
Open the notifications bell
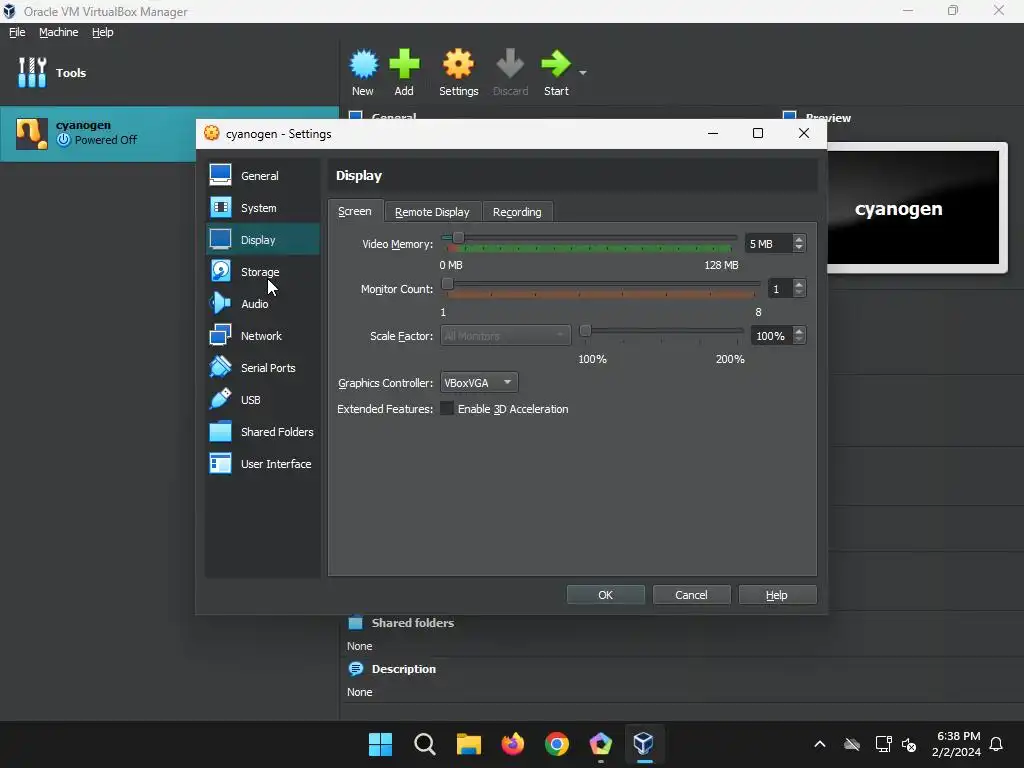(x=997, y=744)
